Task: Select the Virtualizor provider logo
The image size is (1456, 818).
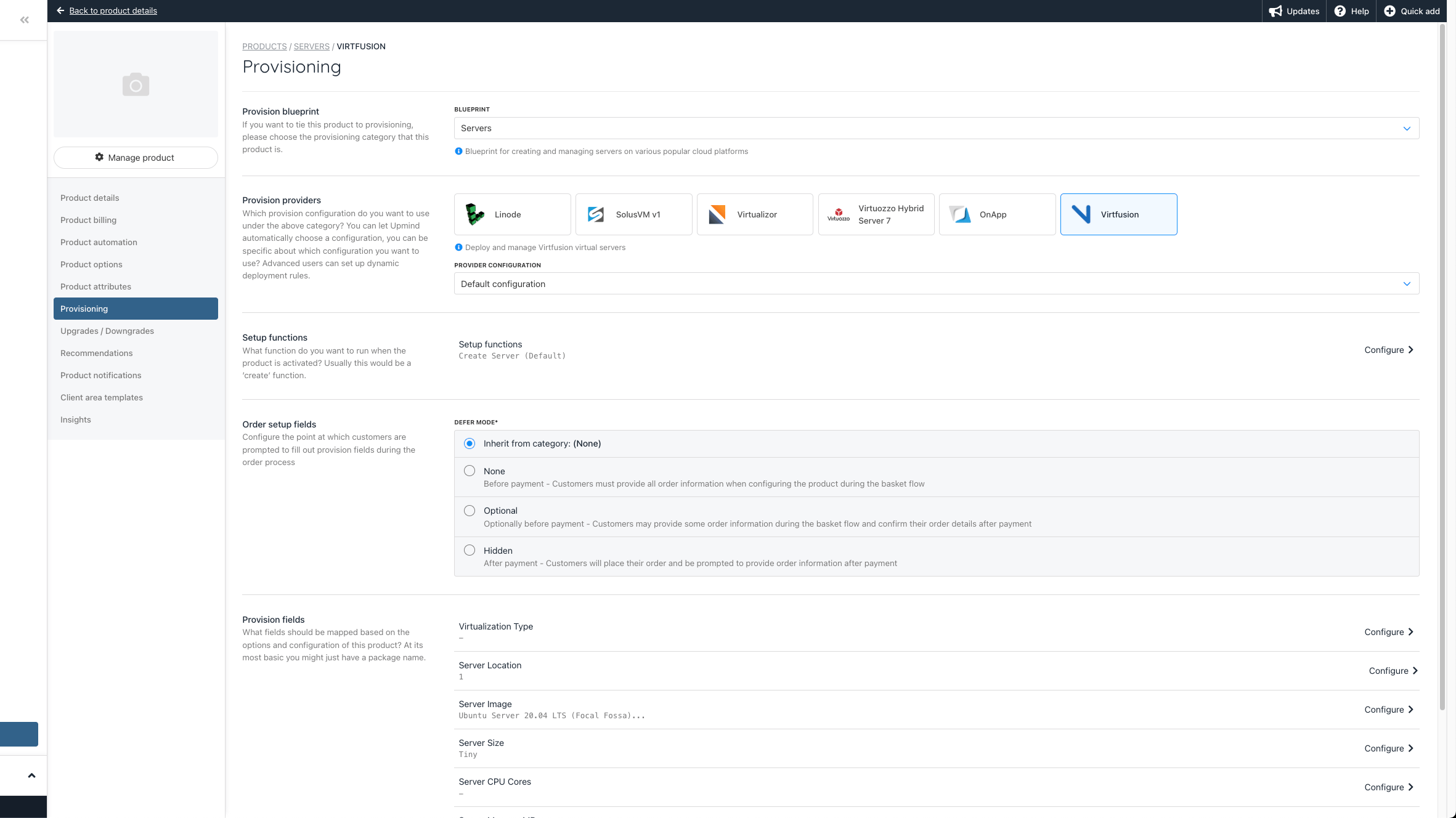Action: pos(717,214)
